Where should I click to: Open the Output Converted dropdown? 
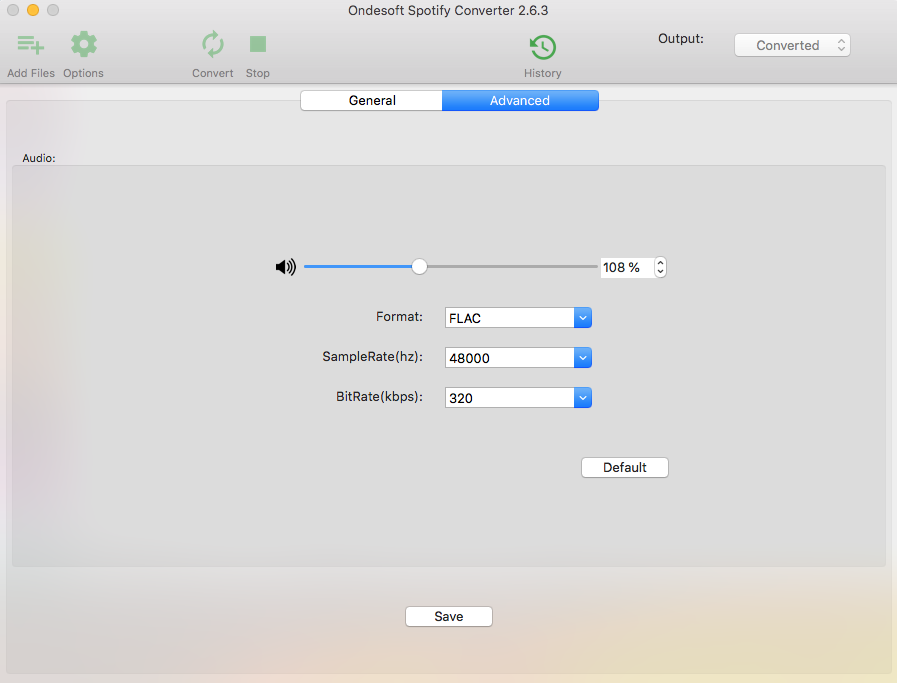(792, 45)
